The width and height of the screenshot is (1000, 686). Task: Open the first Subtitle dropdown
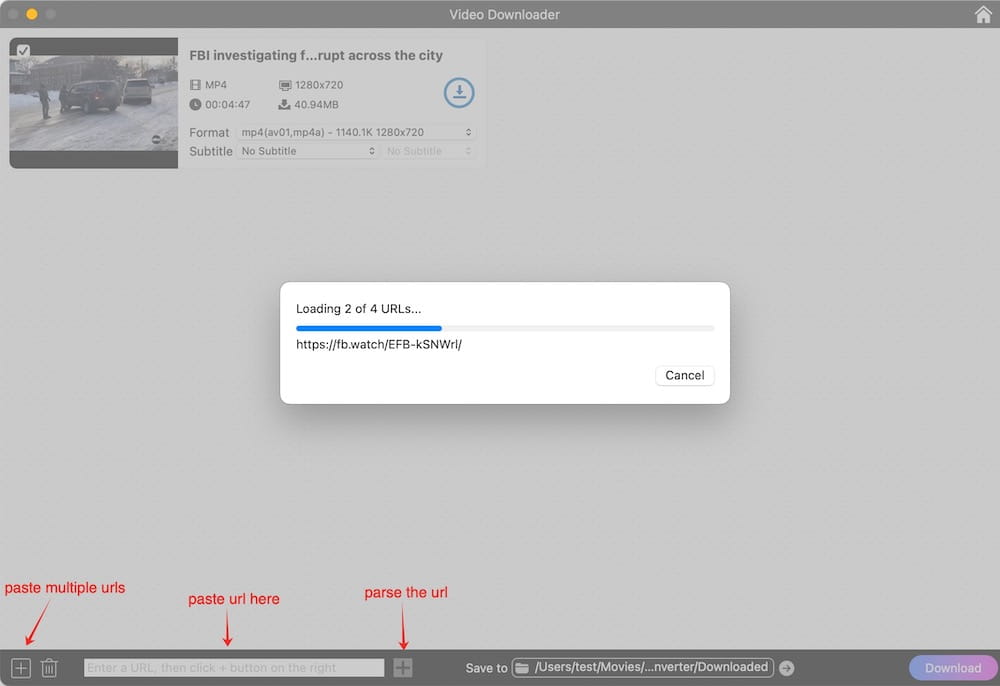pyautogui.click(x=308, y=151)
